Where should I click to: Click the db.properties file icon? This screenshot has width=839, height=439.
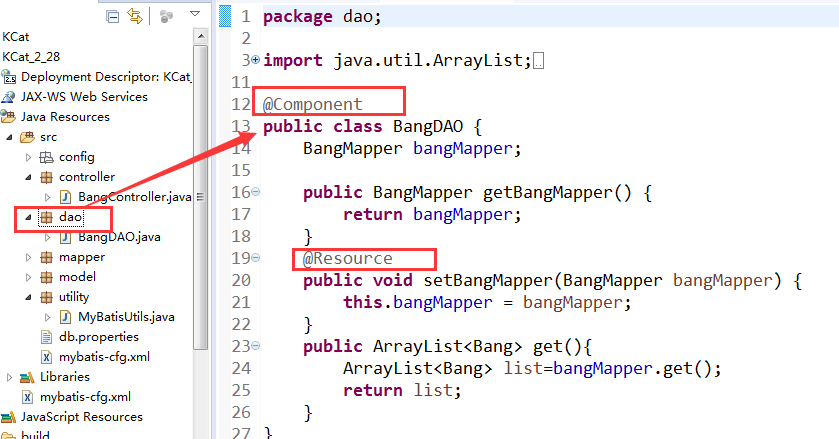point(47,337)
